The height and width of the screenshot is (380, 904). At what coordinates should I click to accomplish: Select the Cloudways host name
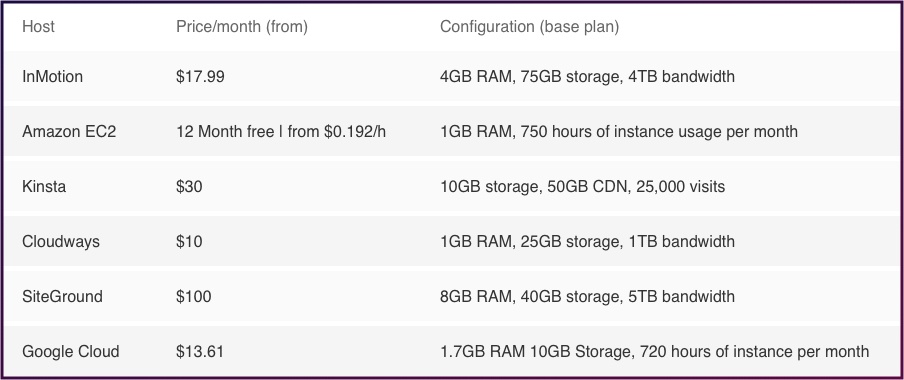[x=61, y=241]
